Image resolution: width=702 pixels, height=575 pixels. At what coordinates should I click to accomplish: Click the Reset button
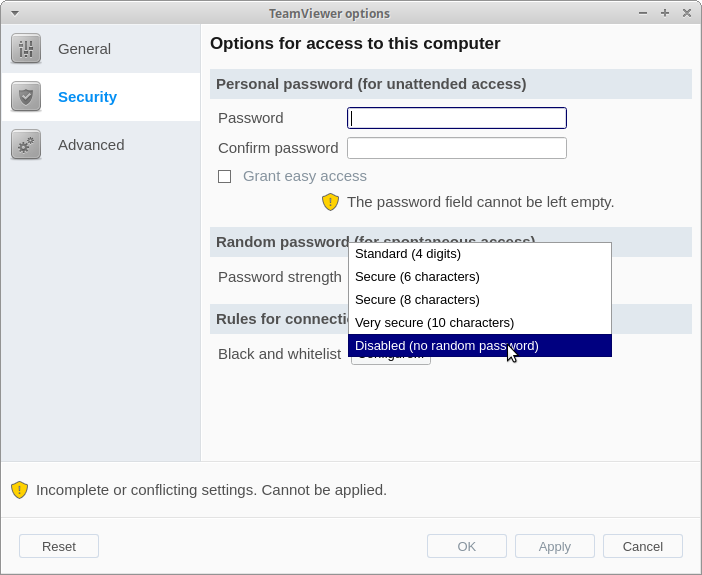tap(59, 546)
